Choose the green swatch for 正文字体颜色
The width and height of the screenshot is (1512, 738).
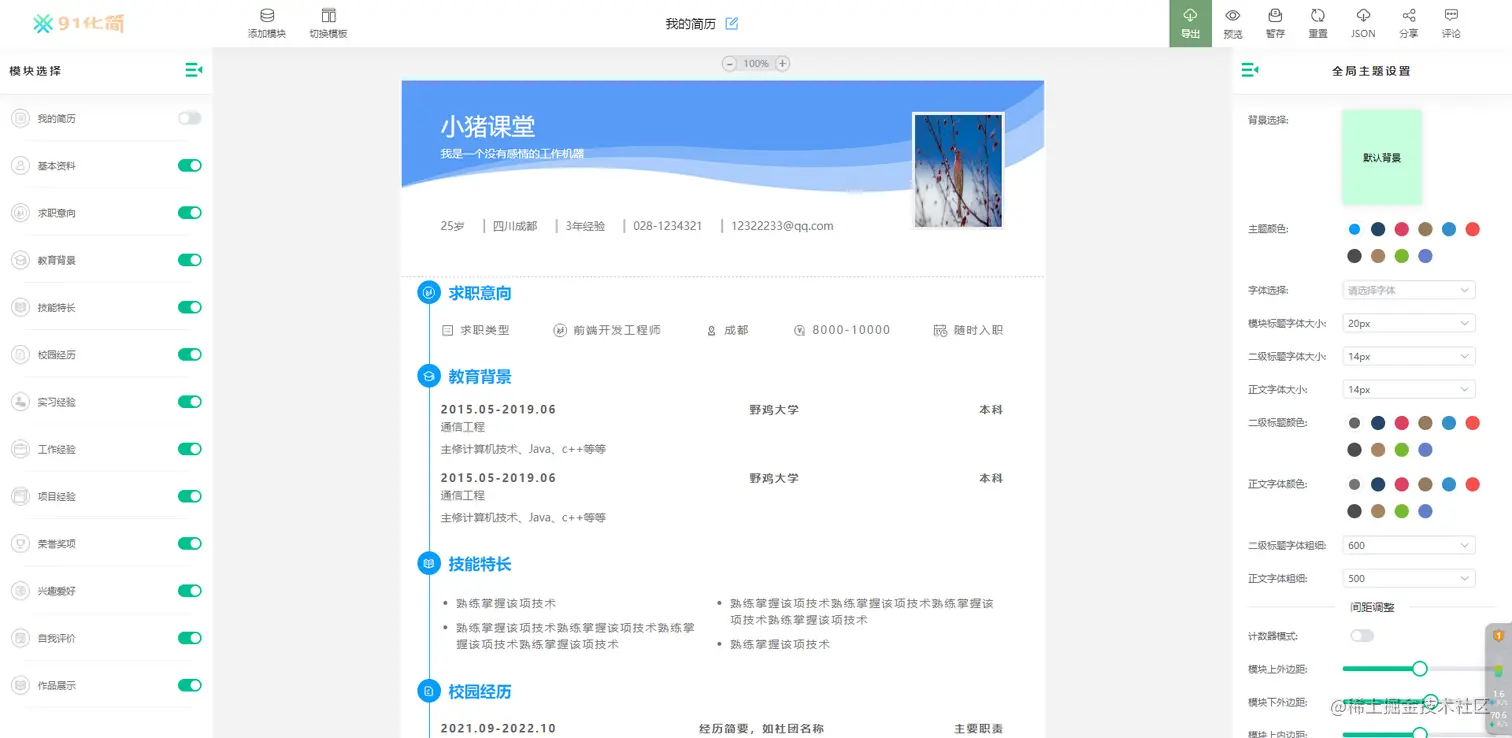(x=1402, y=511)
